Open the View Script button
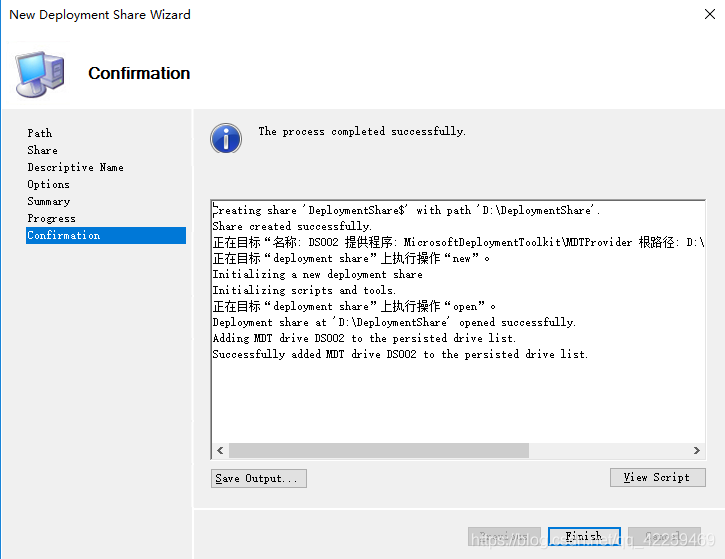The height and width of the screenshot is (559, 725). (x=656, y=477)
